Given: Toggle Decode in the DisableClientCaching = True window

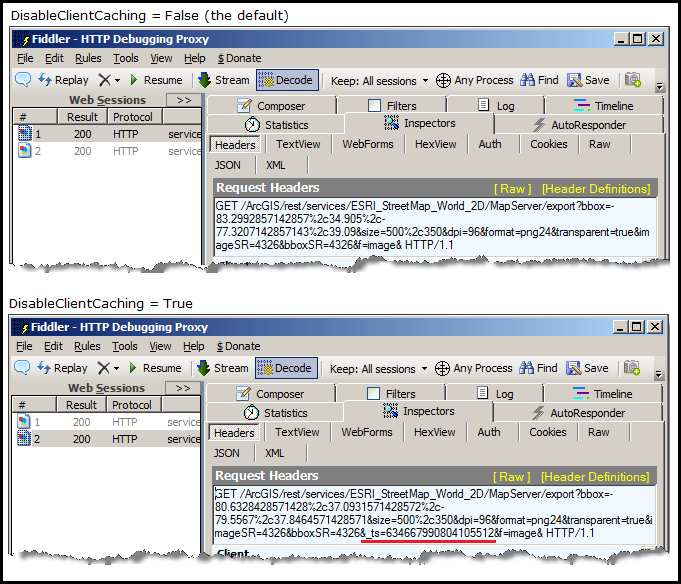Looking at the screenshot, I should (285, 368).
